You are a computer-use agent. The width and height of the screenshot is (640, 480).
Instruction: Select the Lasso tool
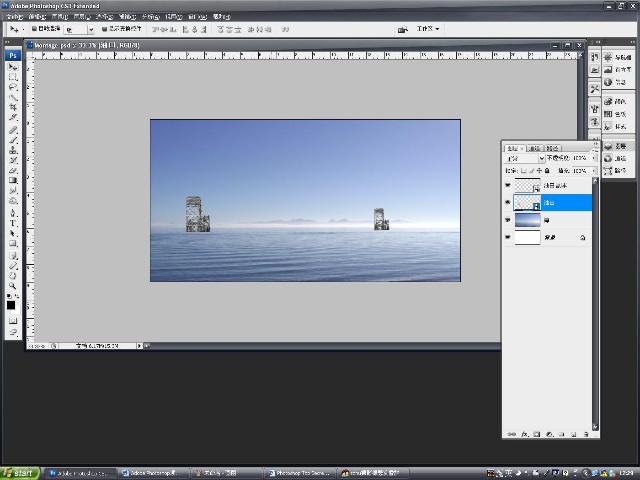click(13, 87)
